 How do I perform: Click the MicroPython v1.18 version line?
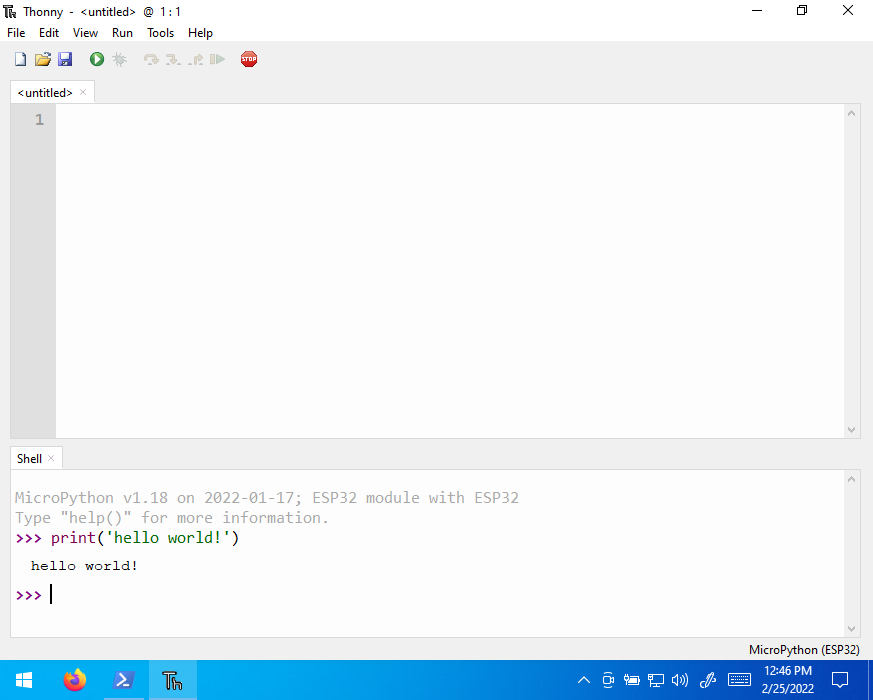(x=267, y=497)
